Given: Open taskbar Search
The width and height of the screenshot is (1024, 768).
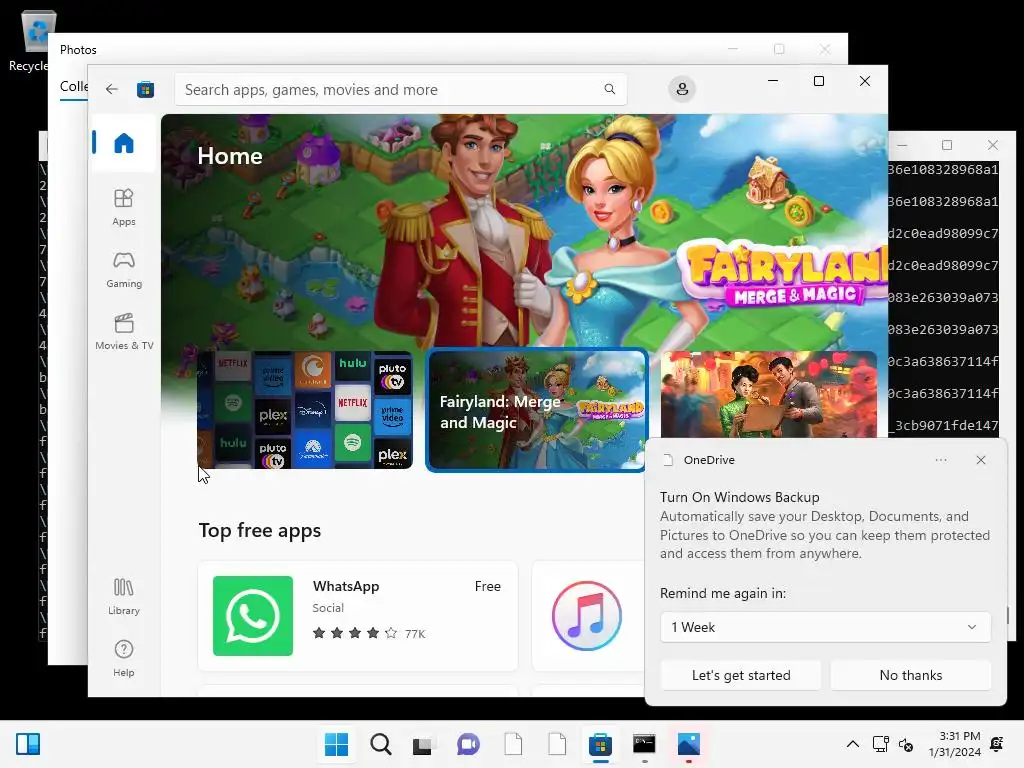Looking at the screenshot, I should tap(381, 744).
